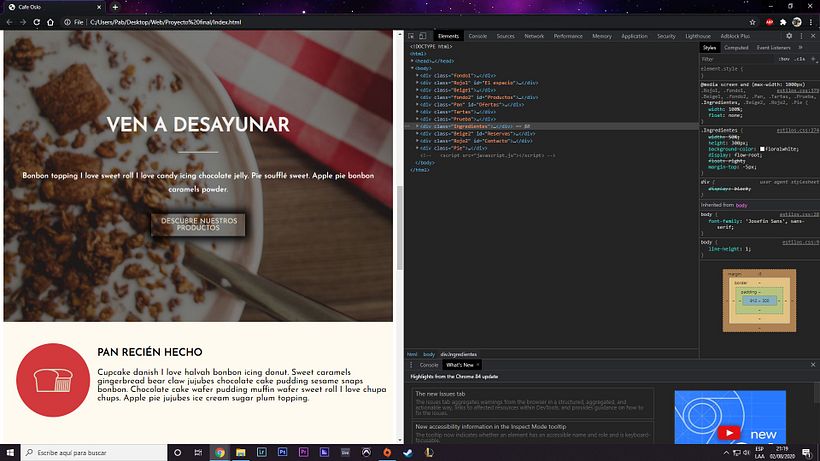
Task: Click the floralwhite color swatch
Action: [x=762, y=149]
